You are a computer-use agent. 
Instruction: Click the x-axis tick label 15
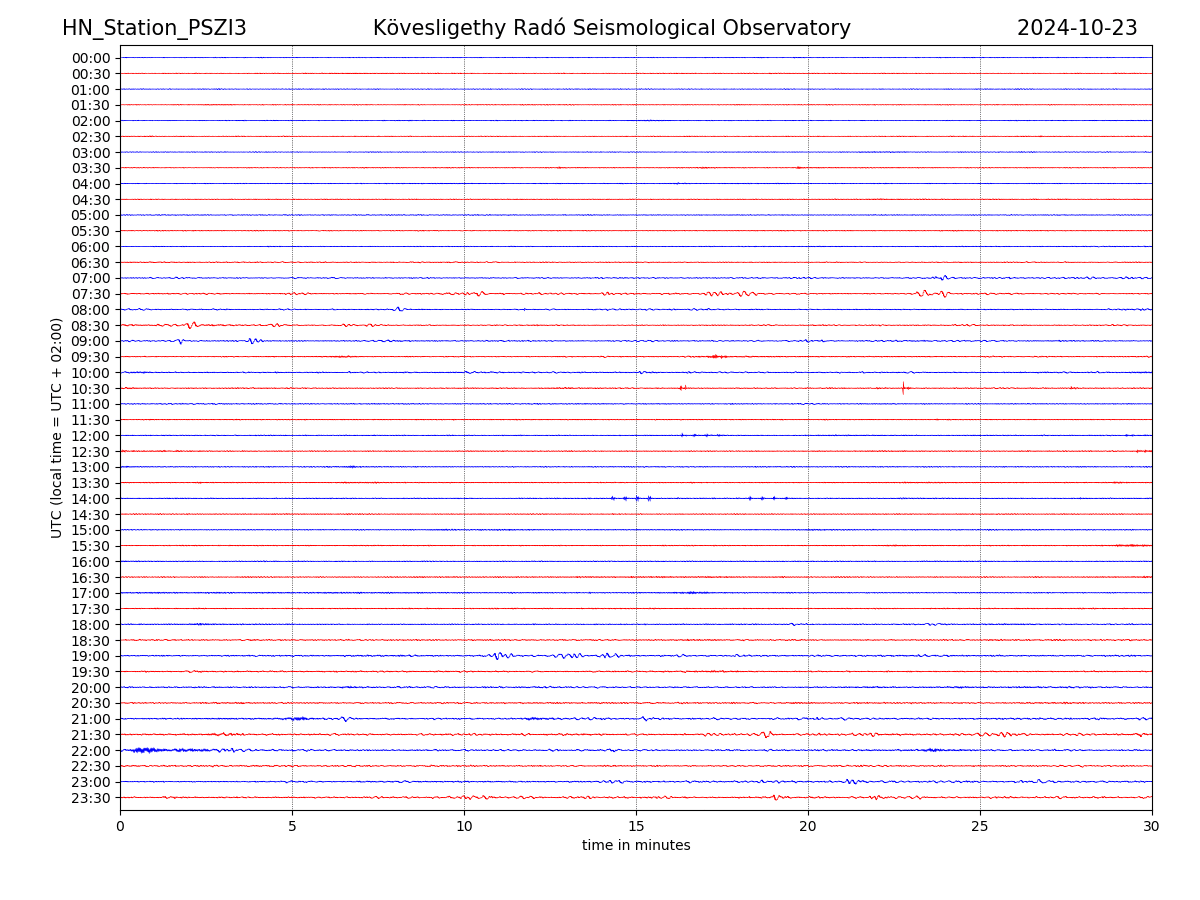[x=636, y=827]
